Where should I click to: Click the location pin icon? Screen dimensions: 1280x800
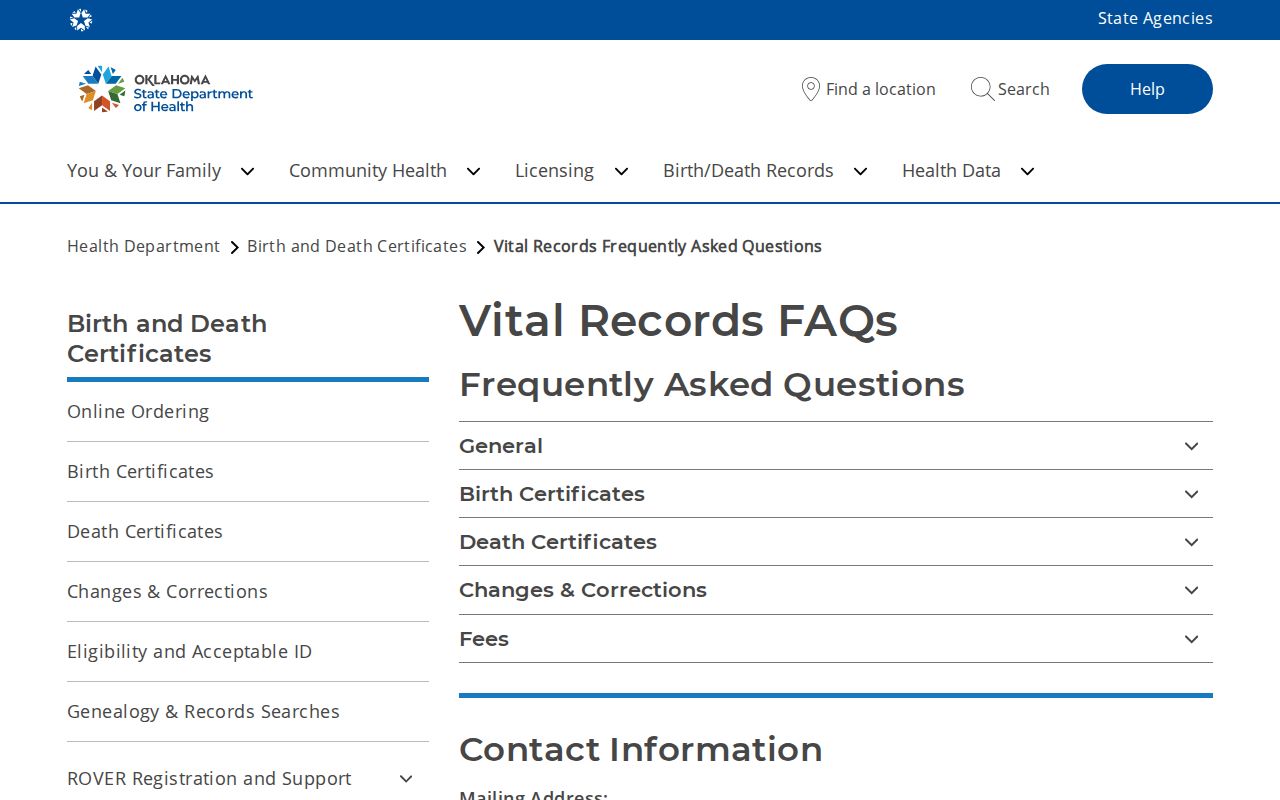tap(811, 89)
